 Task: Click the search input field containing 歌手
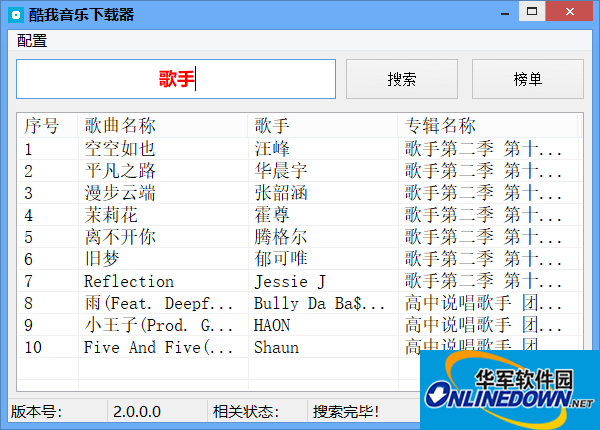(x=176, y=79)
